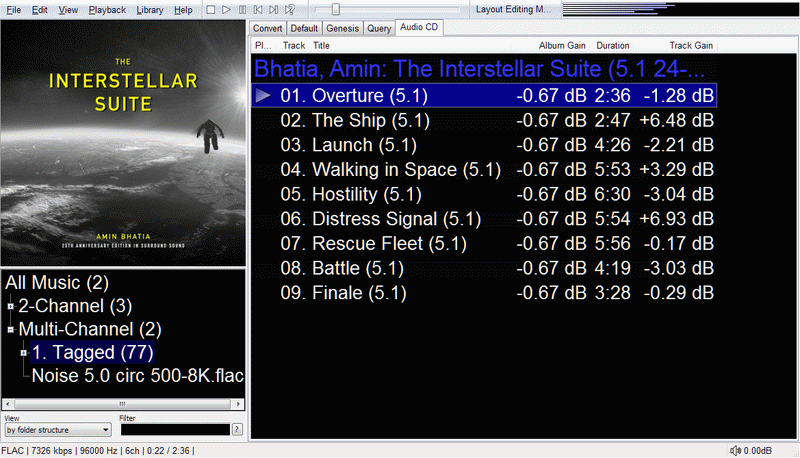
Task: Select track 01. Overture (5.1)
Action: pos(484,95)
